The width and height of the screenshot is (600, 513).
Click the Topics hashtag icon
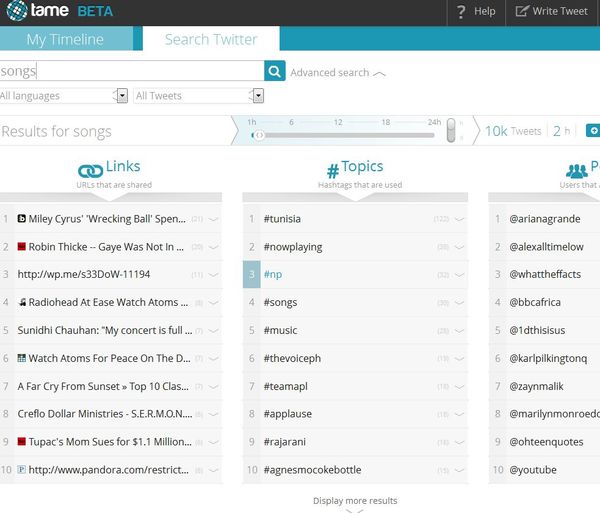pyautogui.click(x=332, y=171)
